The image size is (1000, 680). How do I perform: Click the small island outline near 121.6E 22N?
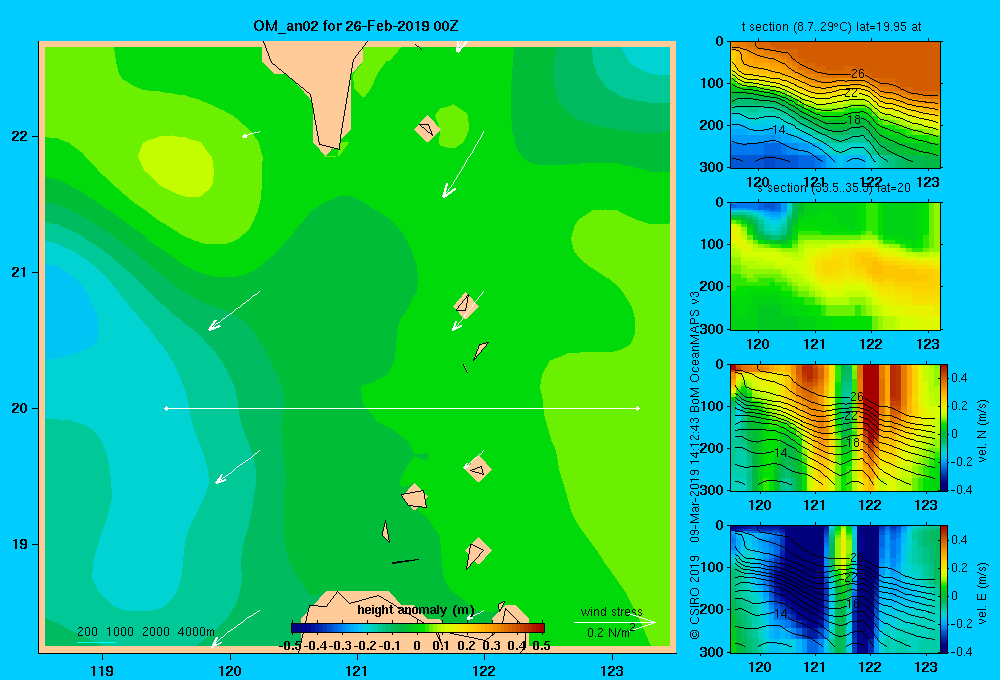[427, 129]
